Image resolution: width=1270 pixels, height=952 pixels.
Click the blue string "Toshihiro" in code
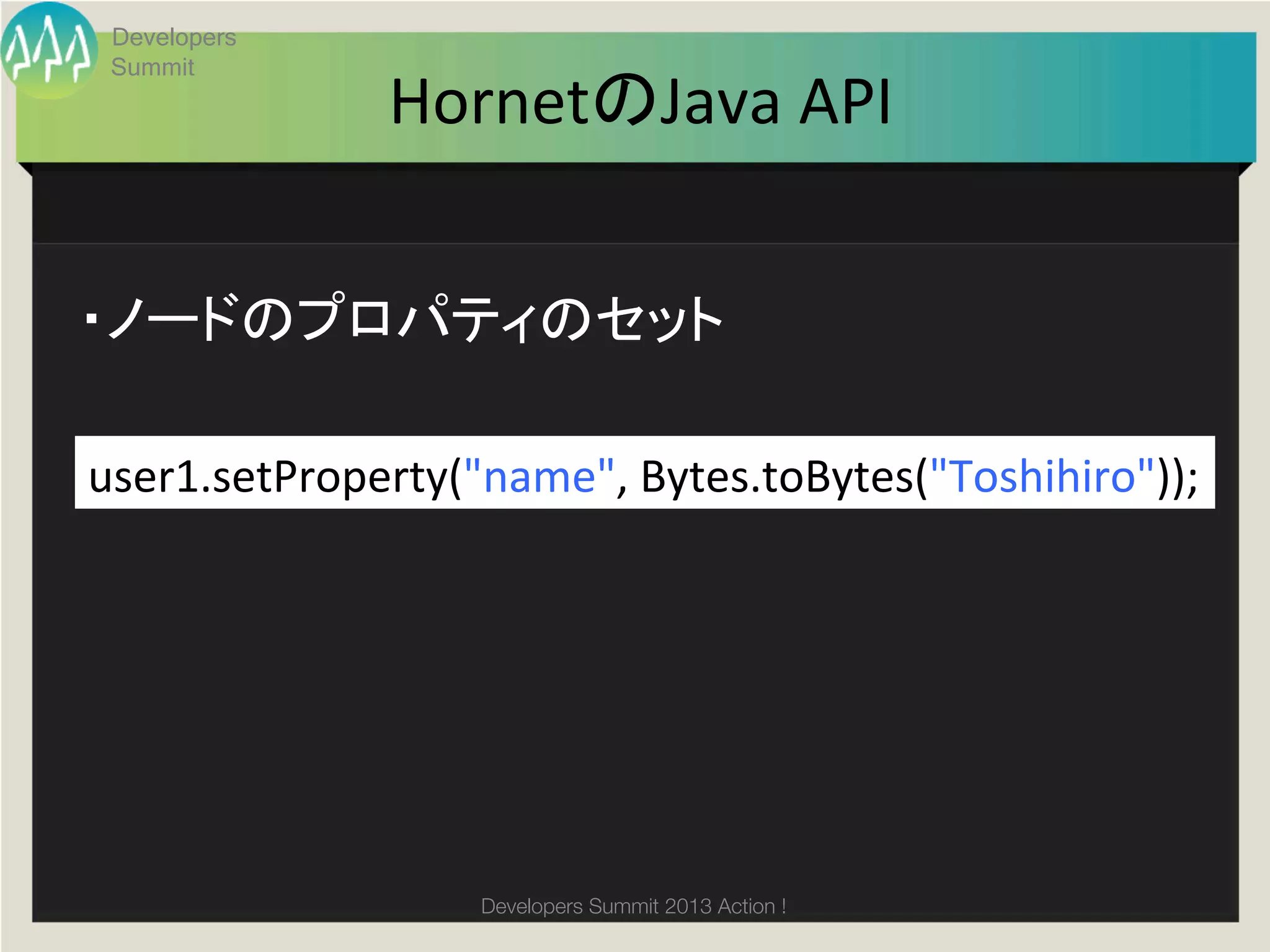pyautogui.click(x=1042, y=476)
